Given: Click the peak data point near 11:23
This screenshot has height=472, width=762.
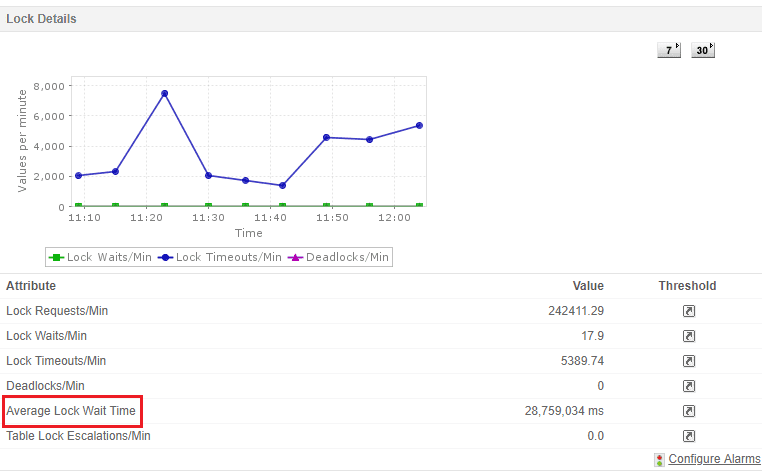Looking at the screenshot, I should [164, 94].
